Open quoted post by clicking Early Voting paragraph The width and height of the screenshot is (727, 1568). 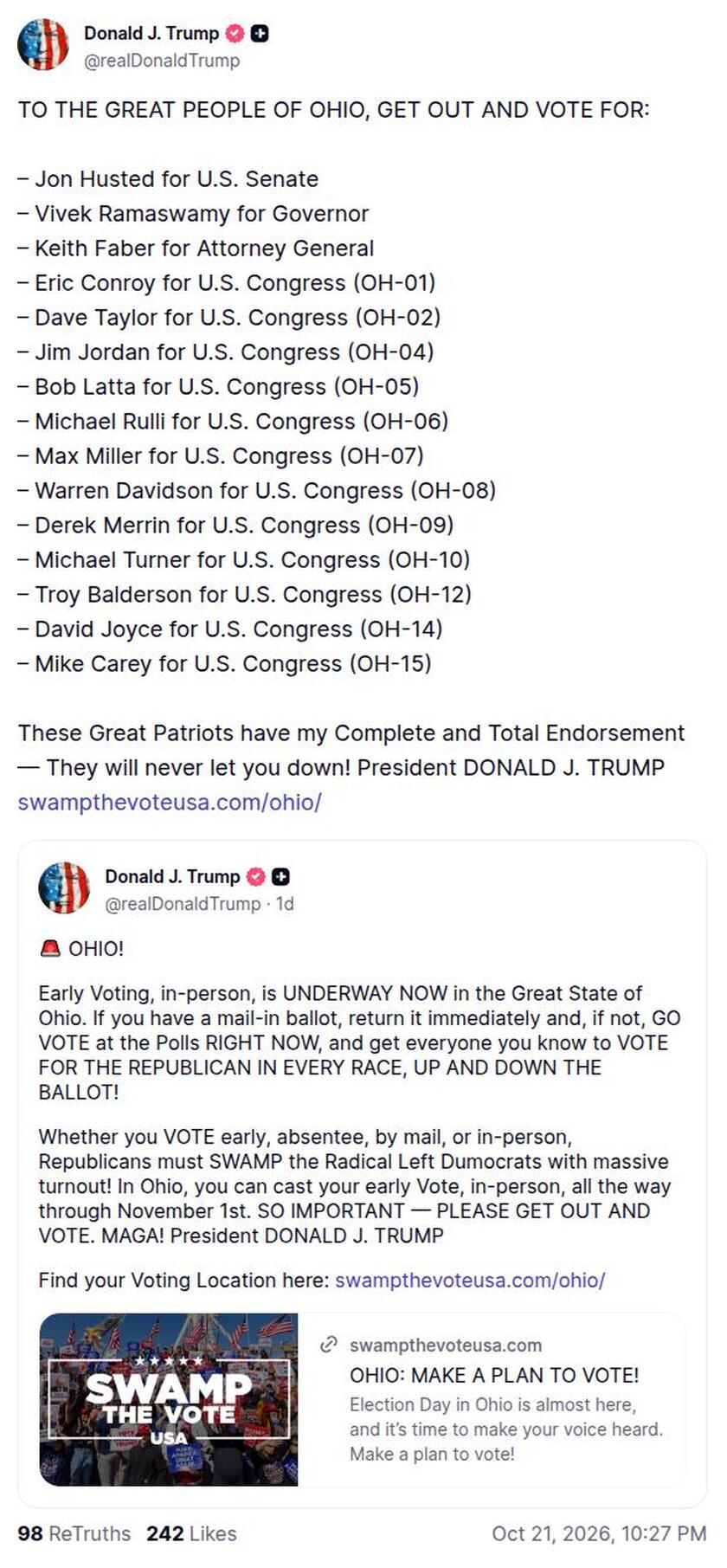(359, 1042)
